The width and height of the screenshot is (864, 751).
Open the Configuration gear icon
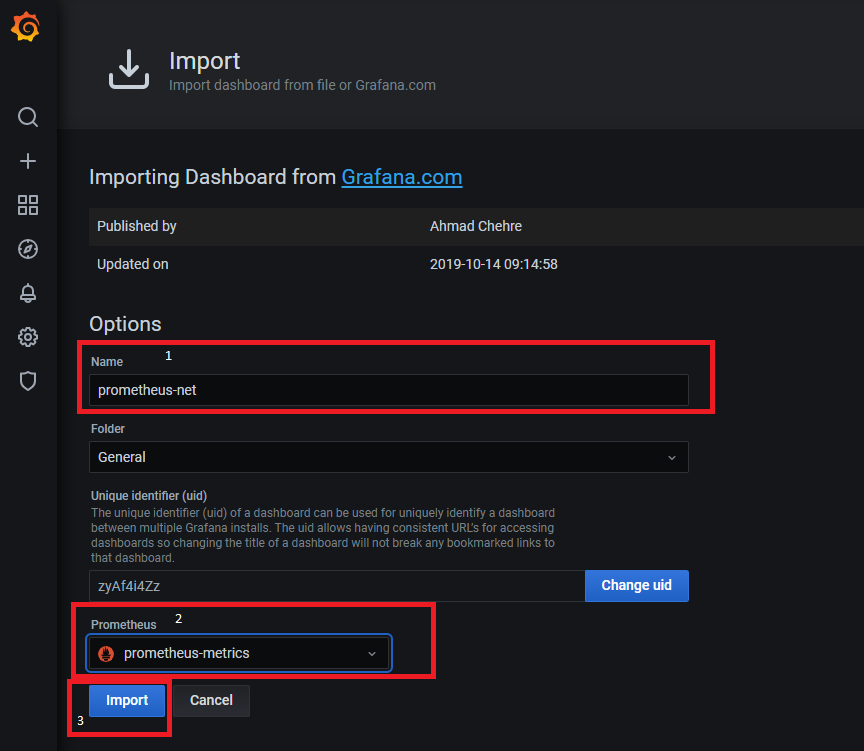(x=28, y=337)
